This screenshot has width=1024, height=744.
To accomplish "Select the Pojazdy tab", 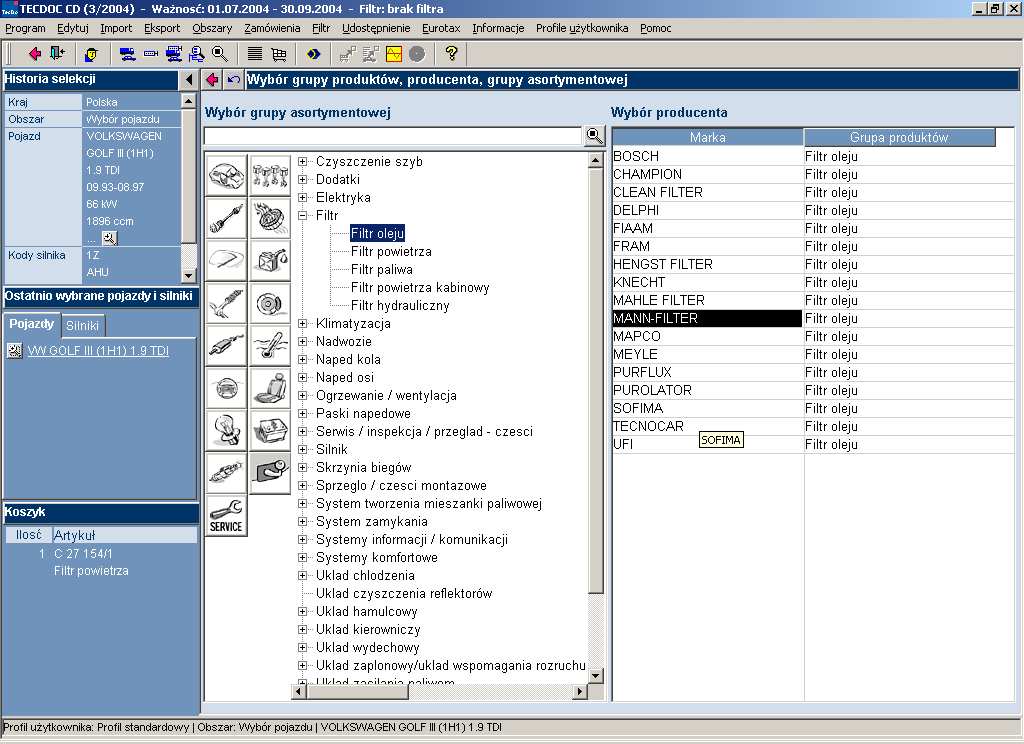I will coord(31,324).
